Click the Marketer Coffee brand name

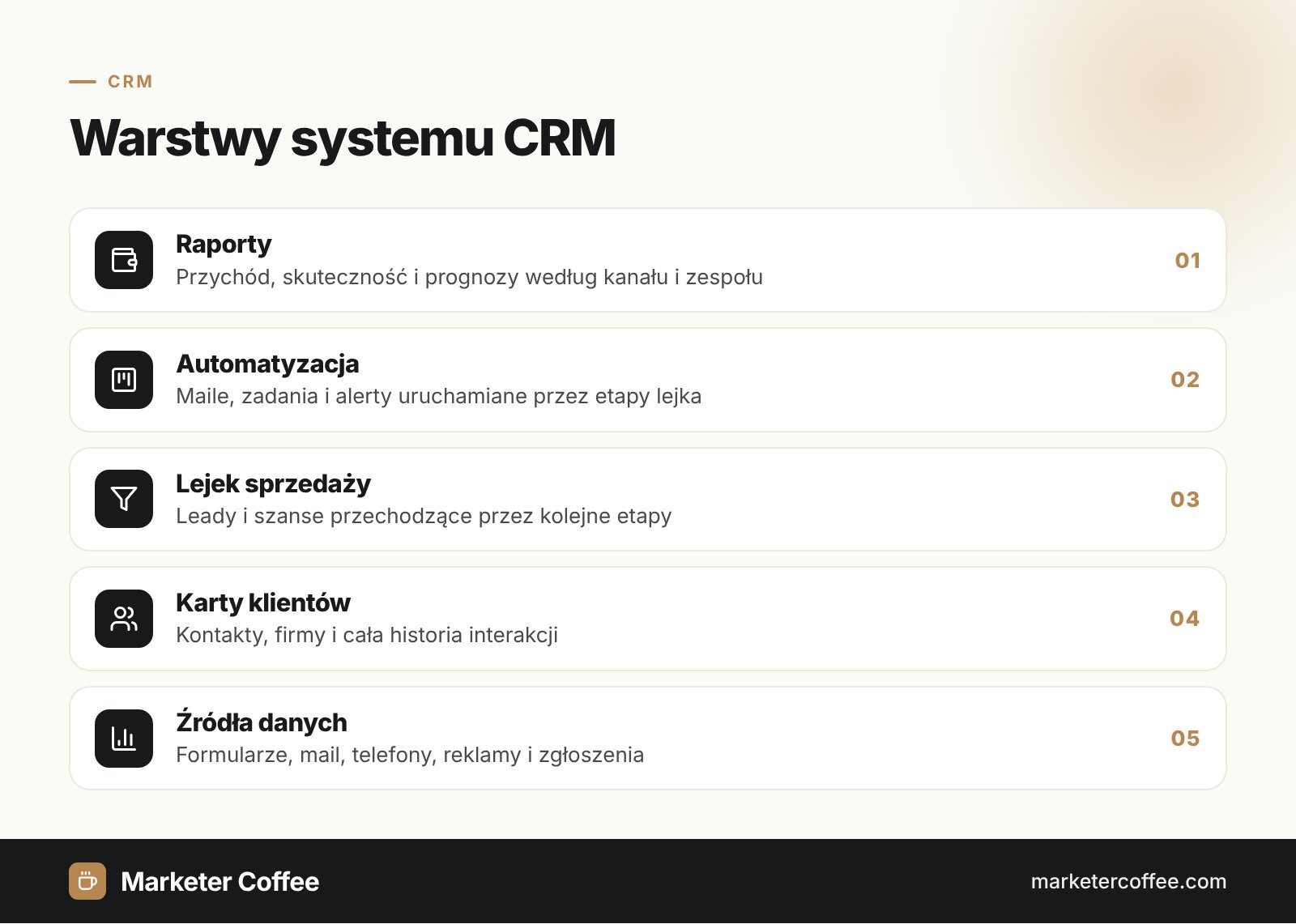[220, 881]
